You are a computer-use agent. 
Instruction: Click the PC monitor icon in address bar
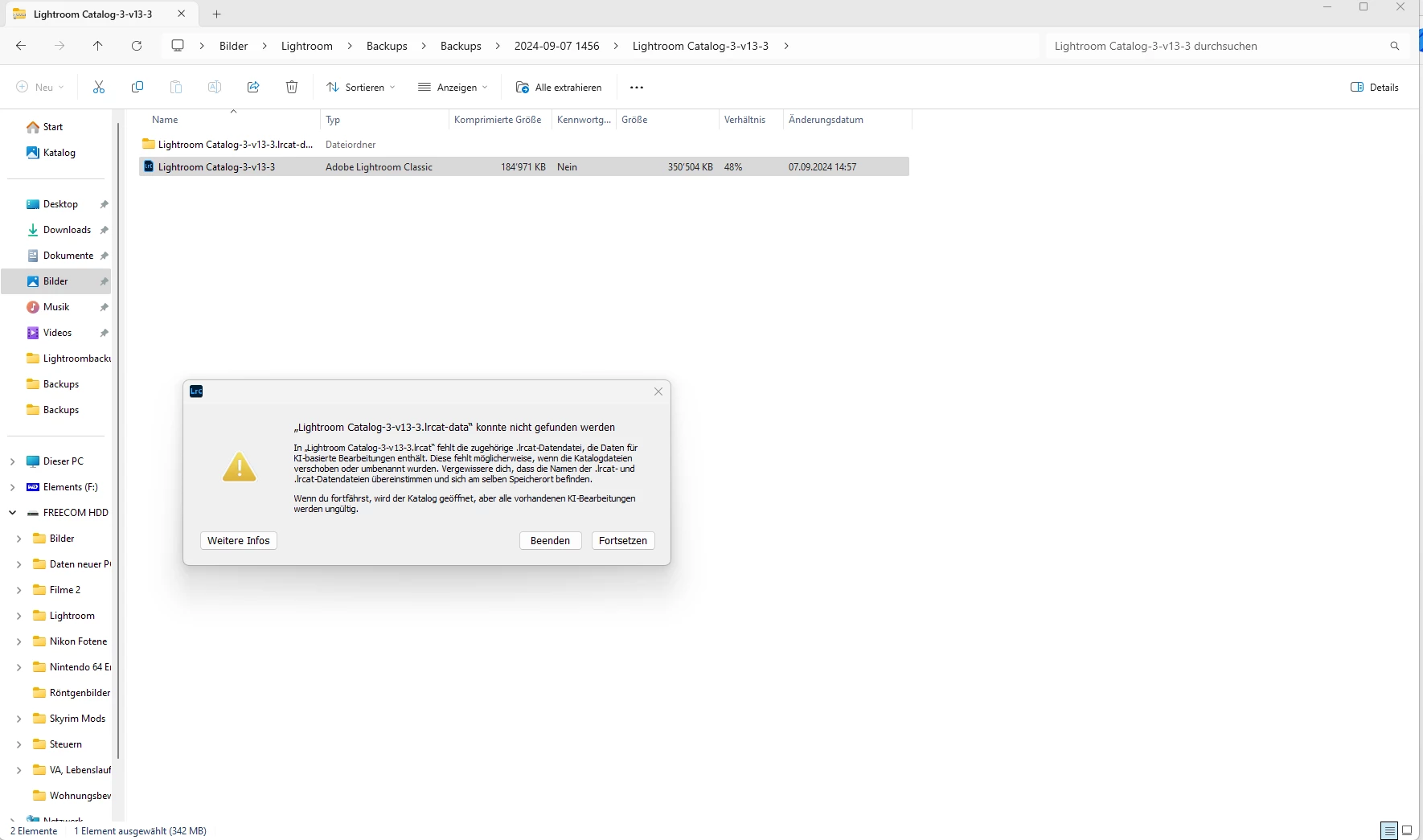(x=178, y=46)
